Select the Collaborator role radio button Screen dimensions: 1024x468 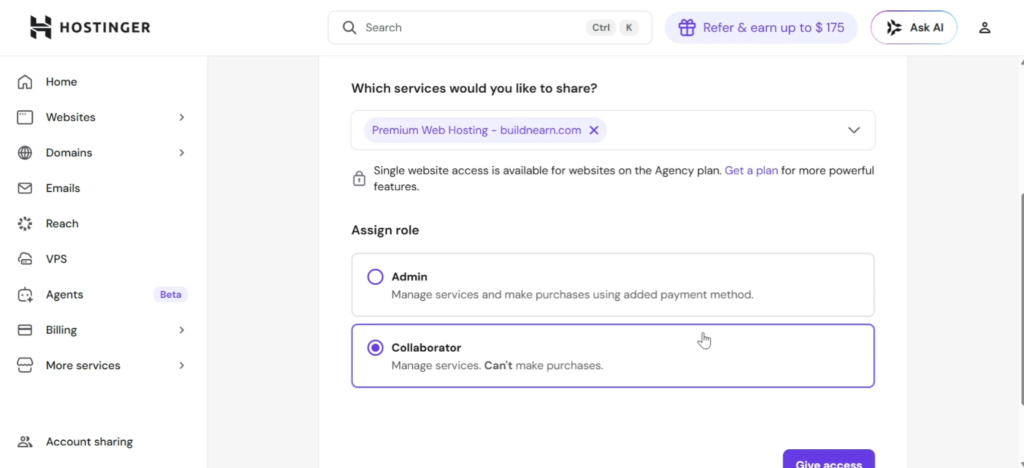click(375, 348)
